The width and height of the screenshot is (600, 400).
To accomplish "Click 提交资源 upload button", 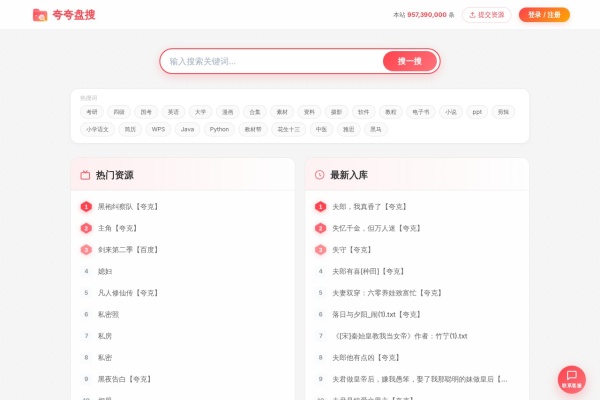I will point(486,15).
